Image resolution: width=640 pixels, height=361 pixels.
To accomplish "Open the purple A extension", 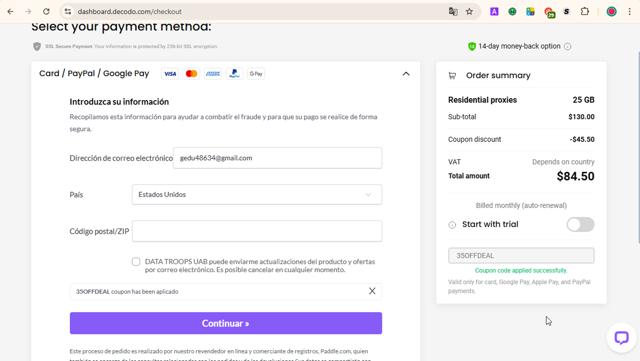I will (494, 11).
